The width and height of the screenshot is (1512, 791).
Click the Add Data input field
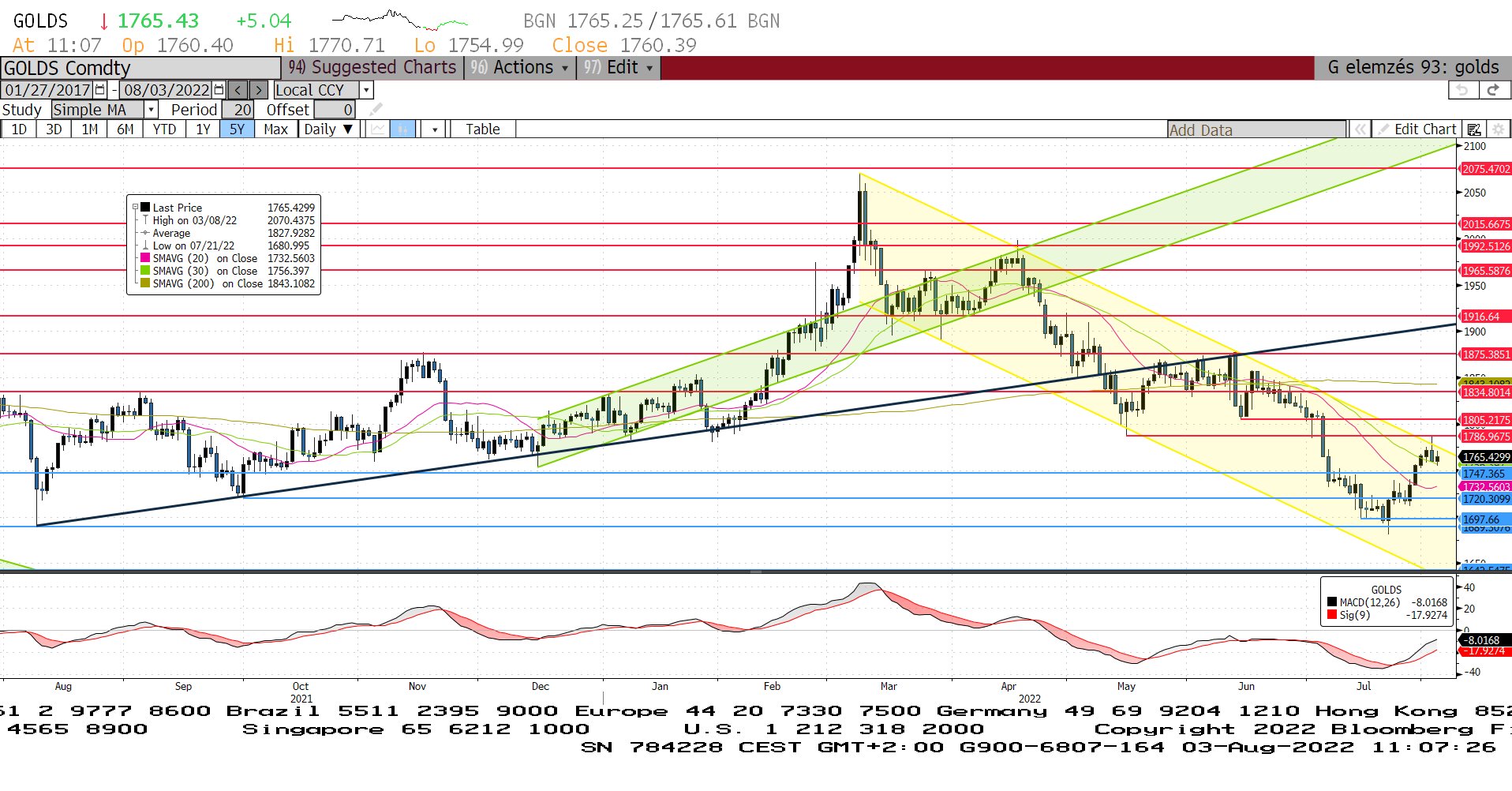1257,129
